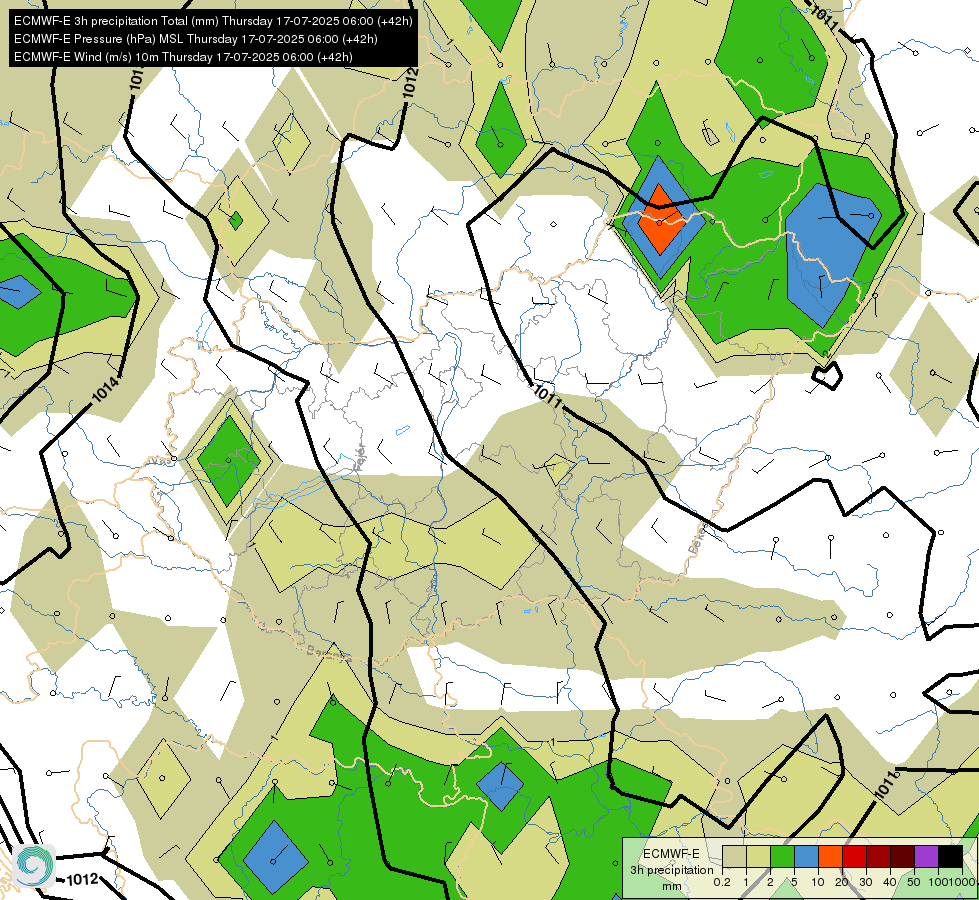Click the maroon 40 mm legend swatch

pyautogui.click(x=902, y=856)
